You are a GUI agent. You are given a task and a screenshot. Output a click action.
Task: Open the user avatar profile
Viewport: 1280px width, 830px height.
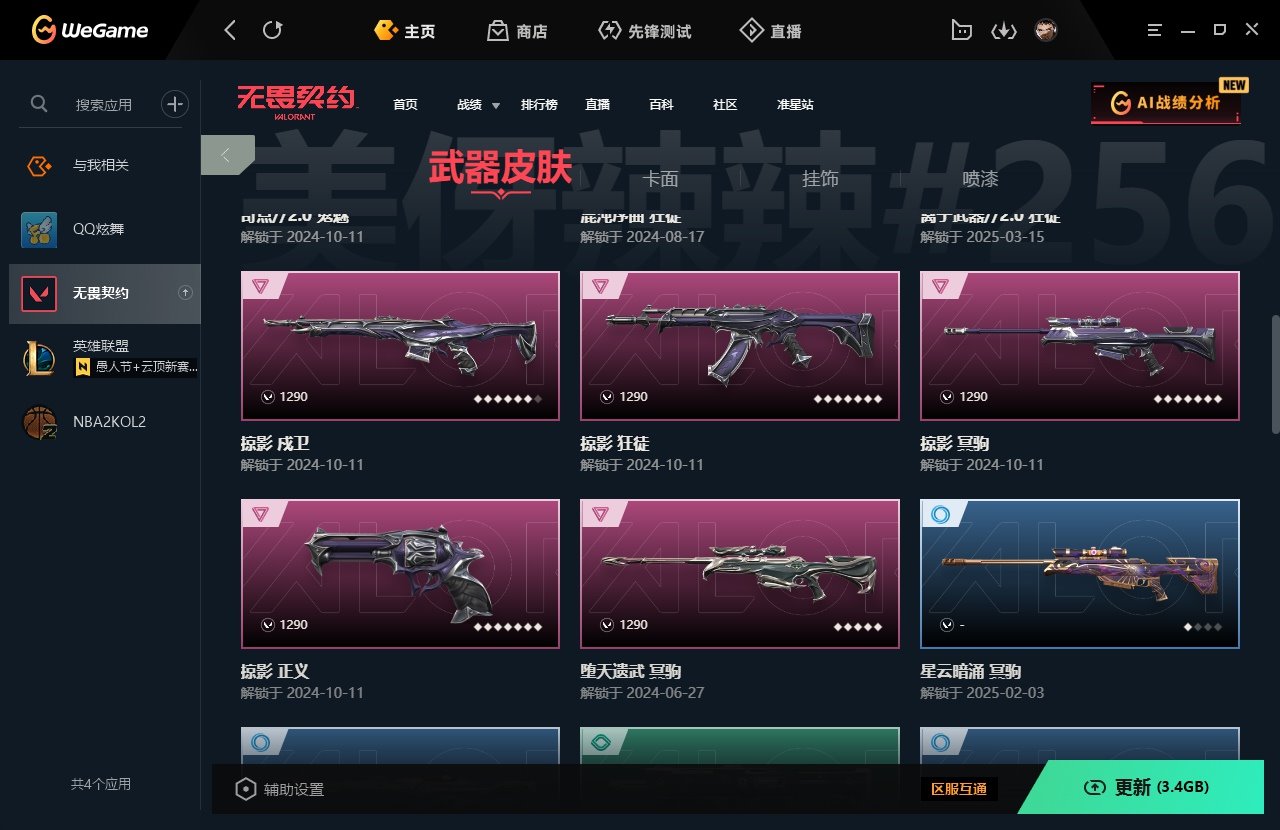(x=1046, y=30)
